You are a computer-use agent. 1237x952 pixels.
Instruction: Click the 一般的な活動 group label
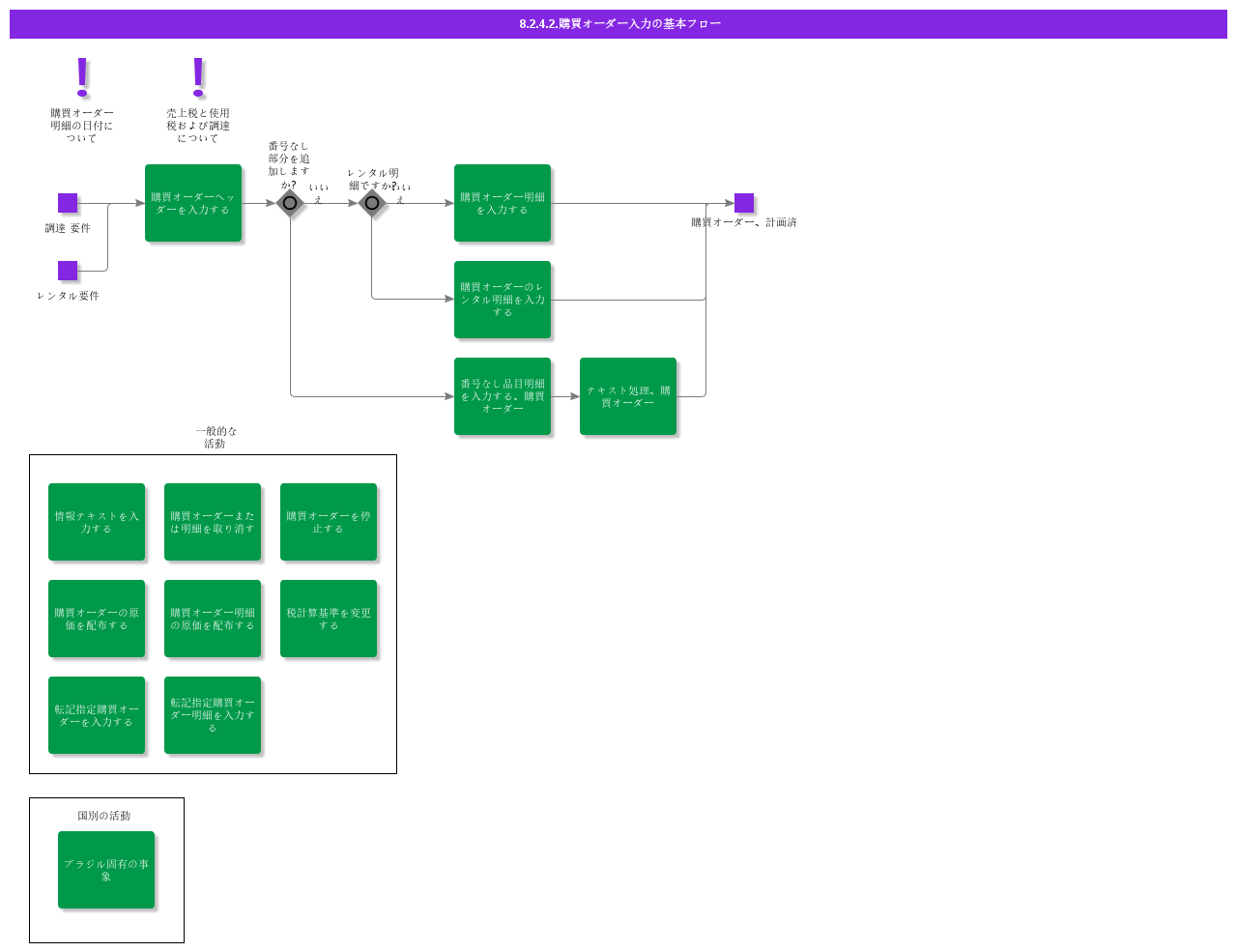pyautogui.click(x=216, y=438)
